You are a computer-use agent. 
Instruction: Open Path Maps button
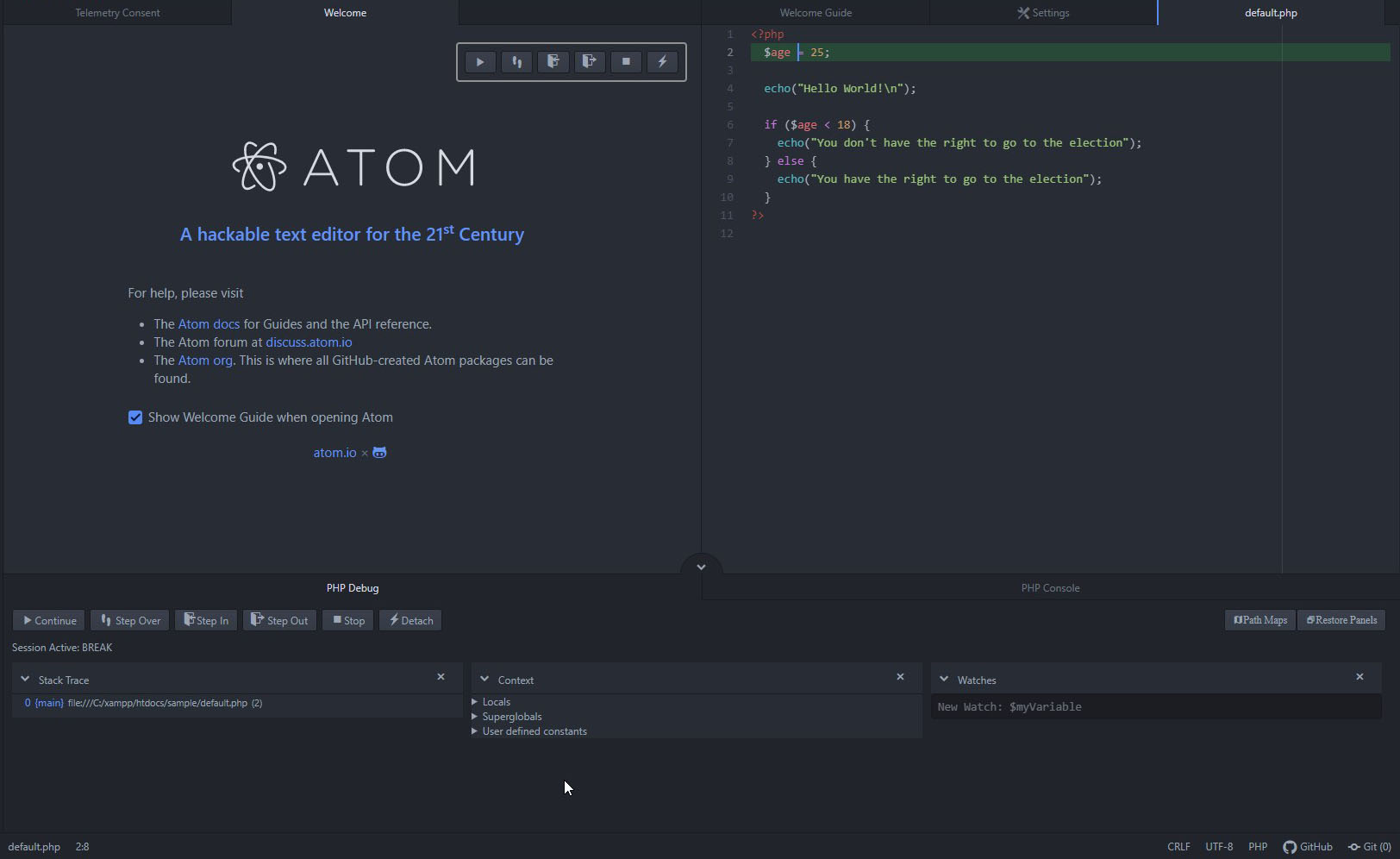pos(1260,620)
